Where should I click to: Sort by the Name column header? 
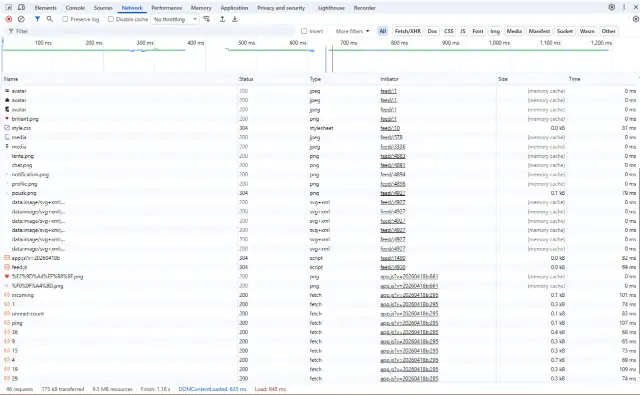pos(119,79)
